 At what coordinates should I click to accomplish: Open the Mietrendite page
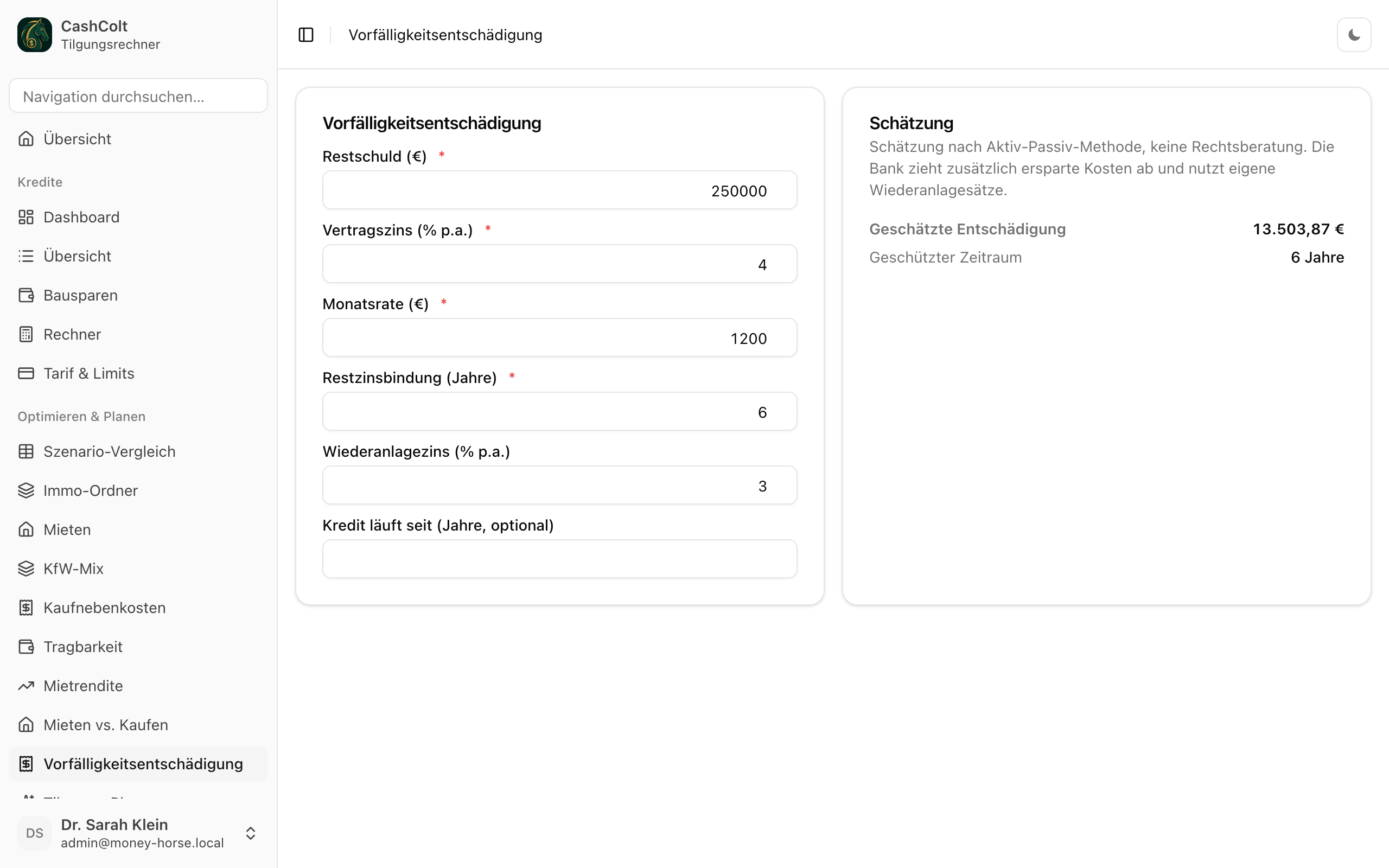coord(138,685)
